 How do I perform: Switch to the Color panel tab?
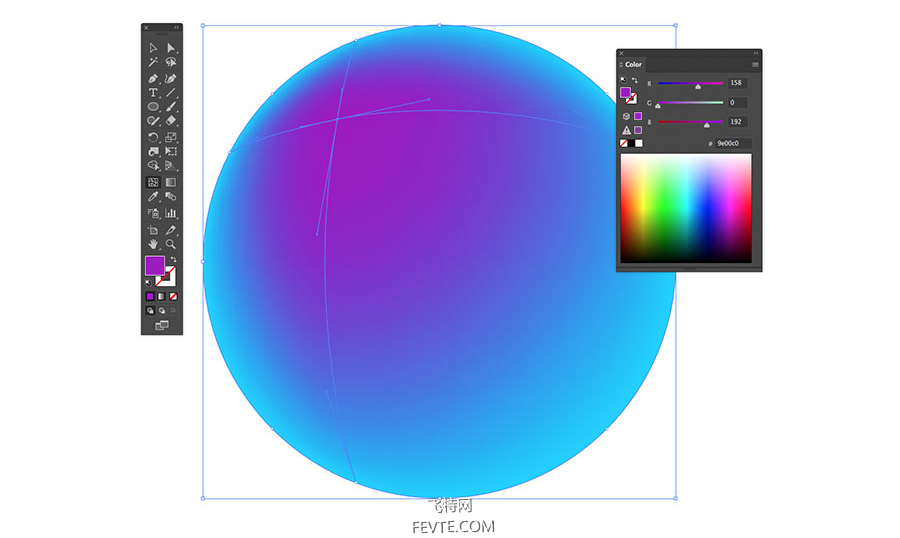point(634,64)
